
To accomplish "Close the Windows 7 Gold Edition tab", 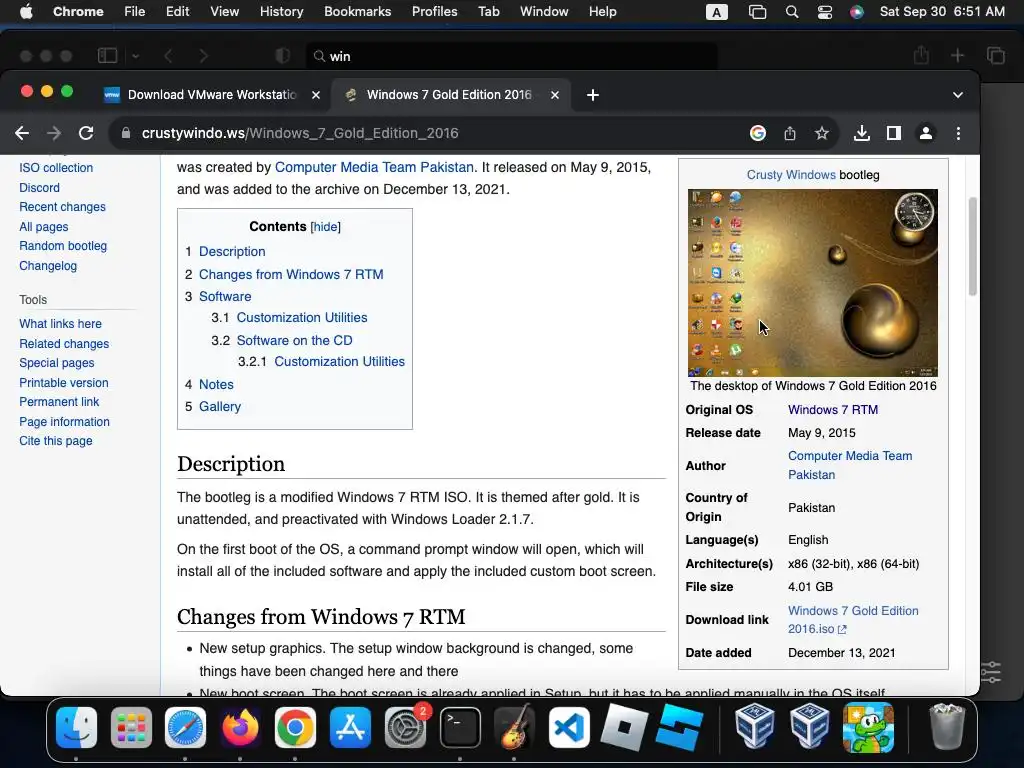I will 554,95.
